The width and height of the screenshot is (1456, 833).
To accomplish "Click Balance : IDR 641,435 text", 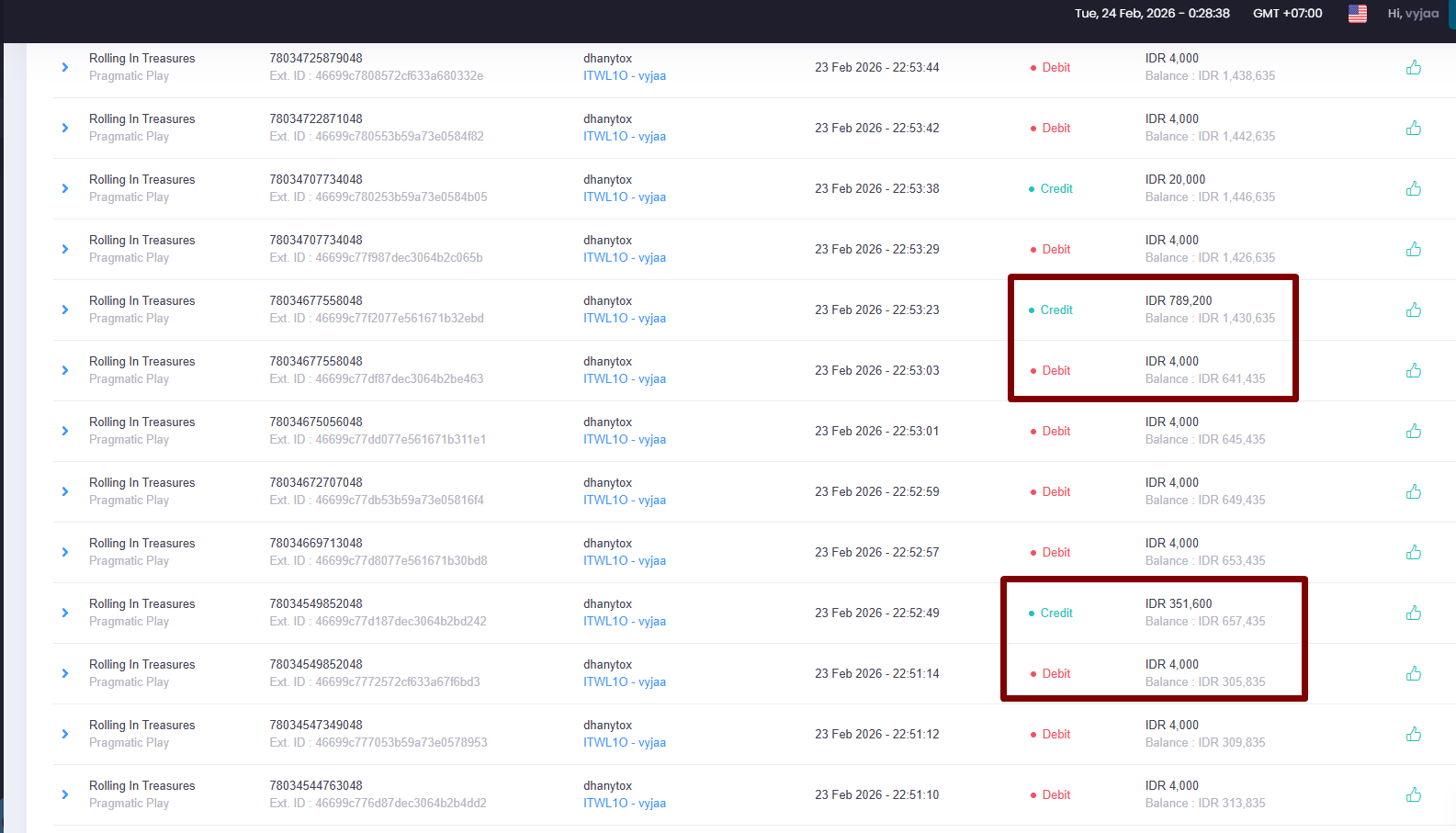I will point(1205,379).
